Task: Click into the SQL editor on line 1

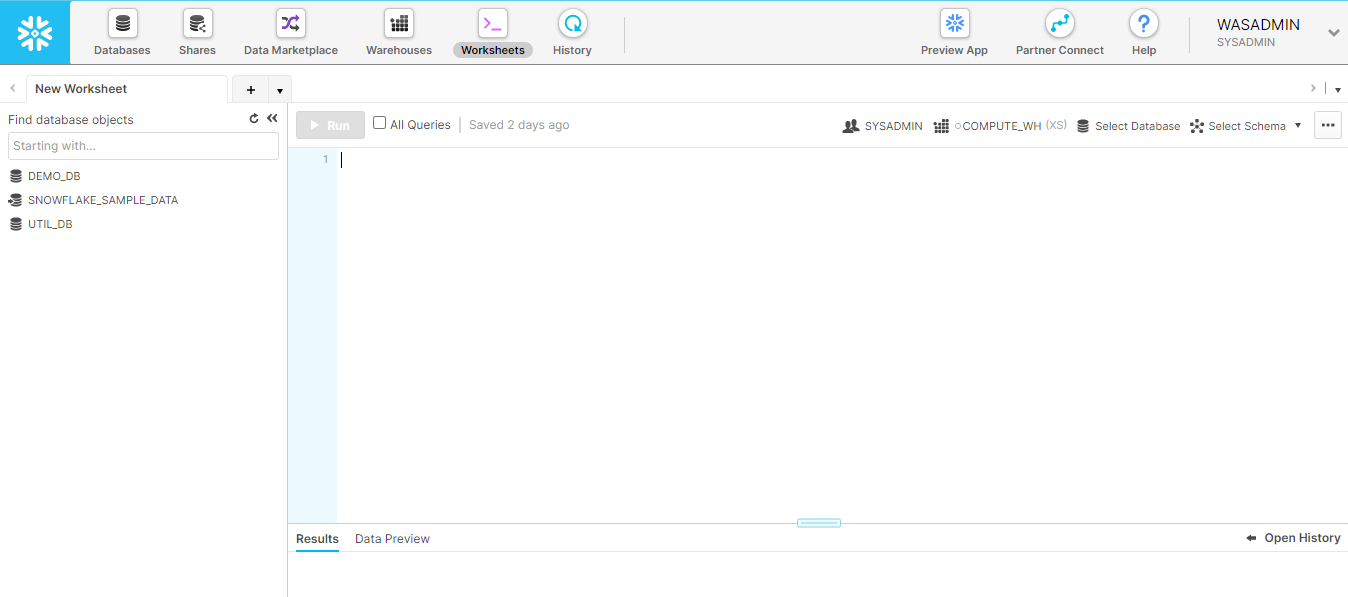Action: pos(842,160)
